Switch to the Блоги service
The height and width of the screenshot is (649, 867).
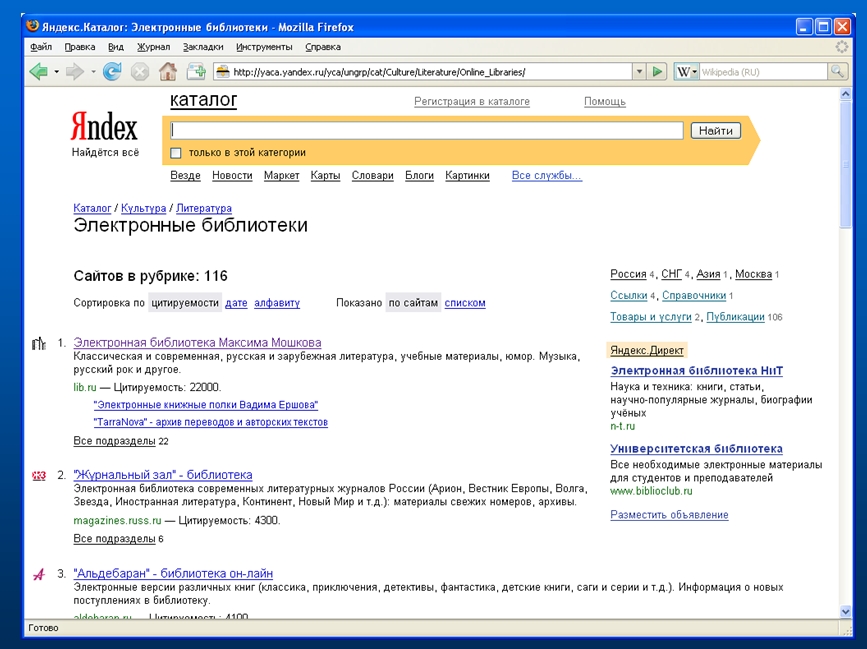click(419, 176)
